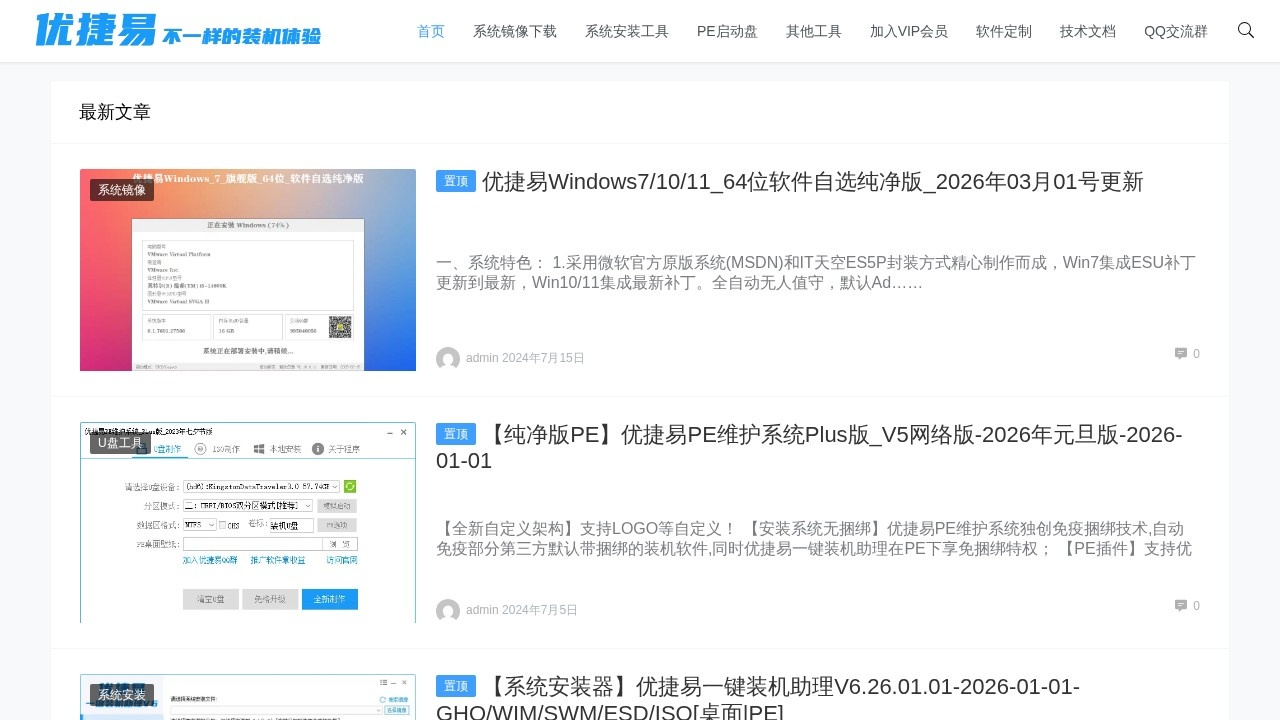1280x720 pixels.
Task: Select 系统安装工具 from the navigation
Action: point(627,31)
